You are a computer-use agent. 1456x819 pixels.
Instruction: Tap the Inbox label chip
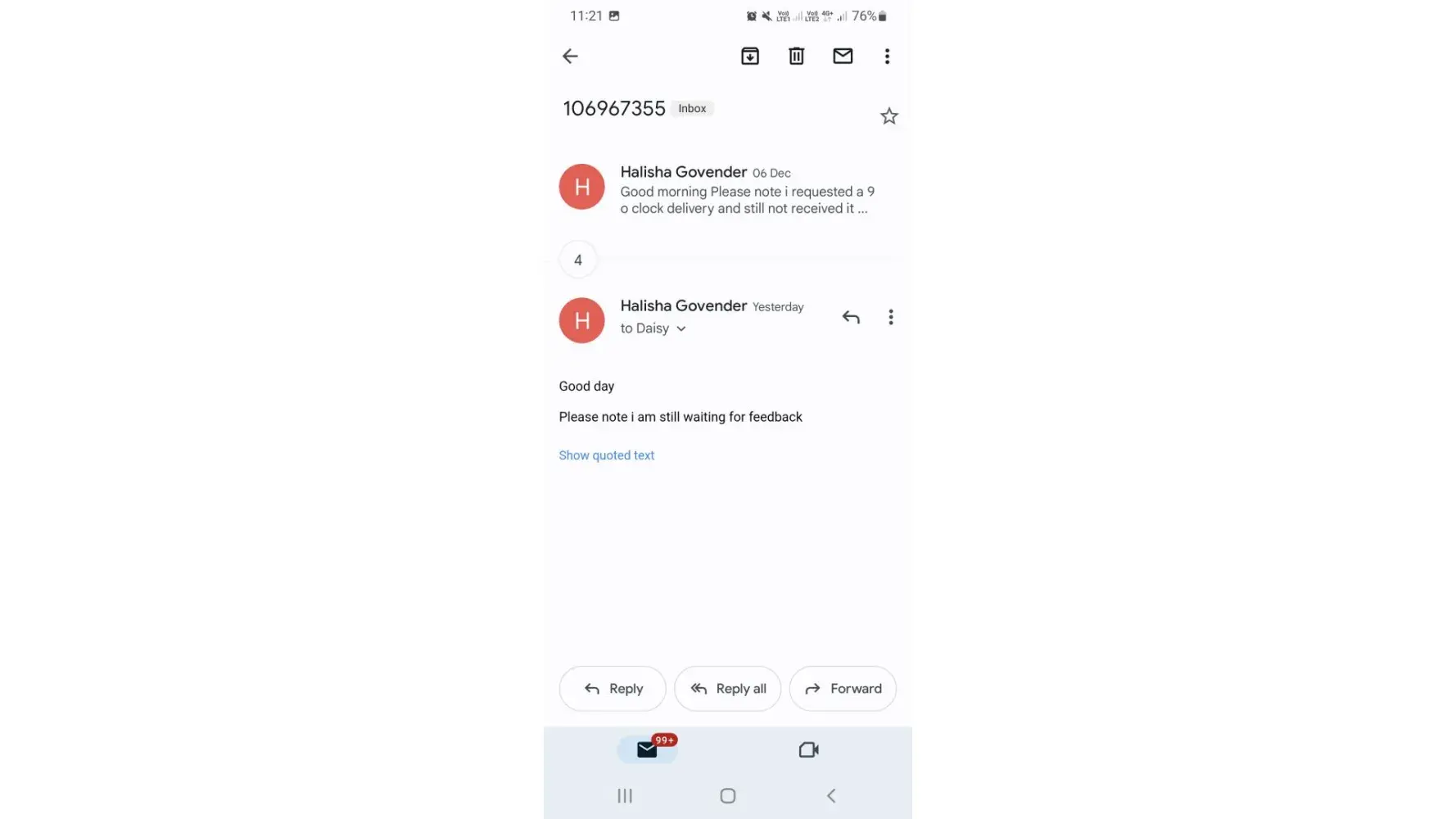[x=692, y=108]
